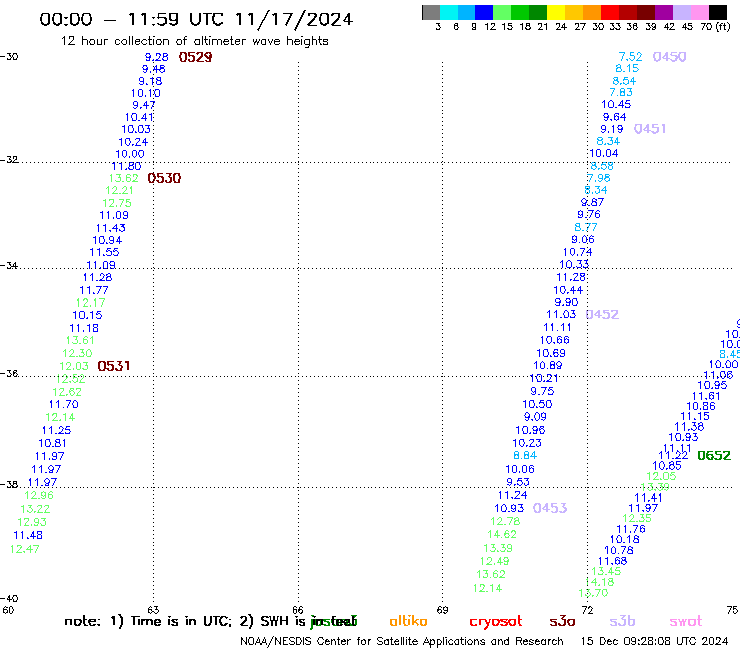Click the wave height value 9.09
Image resolution: width=740 pixels, height=650 pixels.
coord(535,417)
